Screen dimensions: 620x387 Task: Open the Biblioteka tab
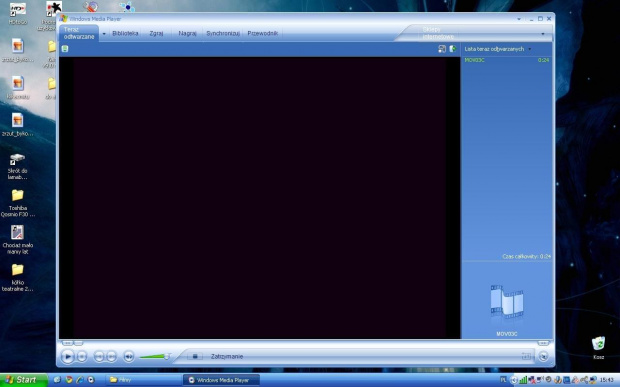(x=125, y=33)
